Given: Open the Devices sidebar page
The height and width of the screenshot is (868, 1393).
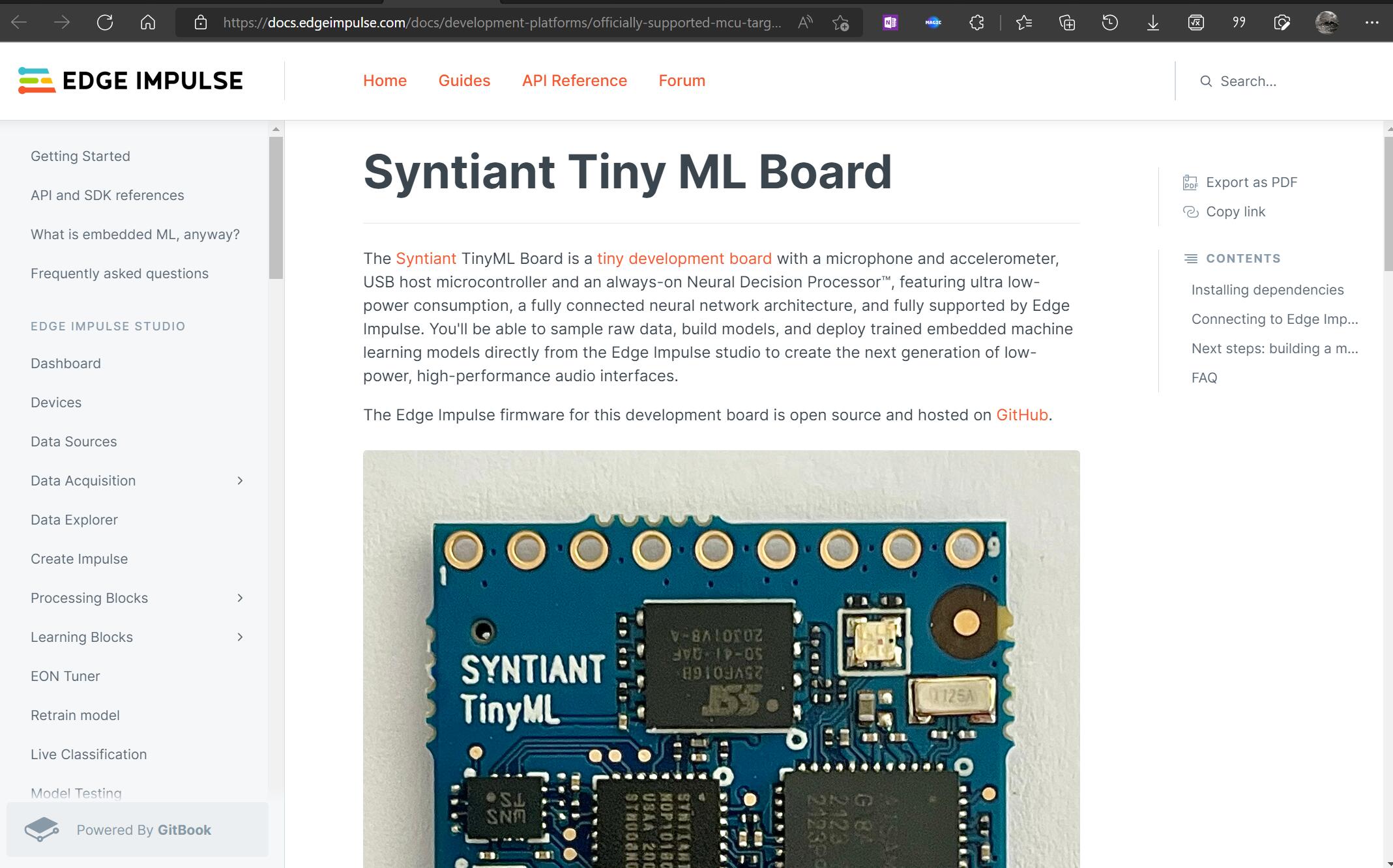Looking at the screenshot, I should (x=56, y=403).
